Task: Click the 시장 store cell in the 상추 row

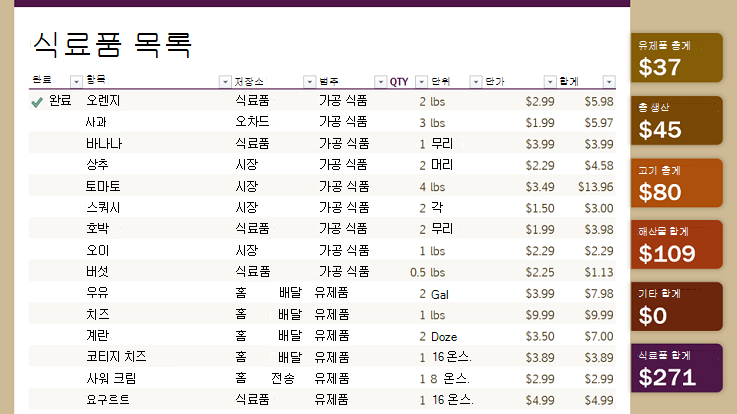Action: pyautogui.click(x=247, y=164)
